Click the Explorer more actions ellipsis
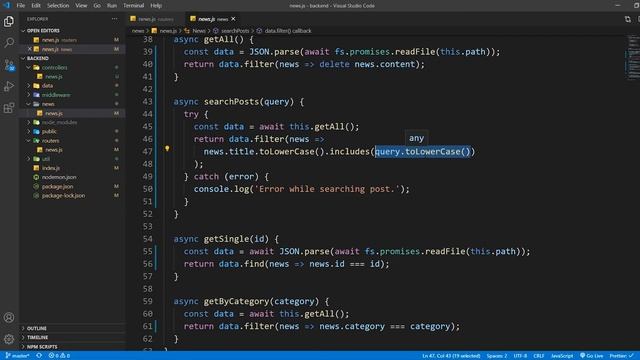This screenshot has height=360, width=640. click(x=114, y=19)
